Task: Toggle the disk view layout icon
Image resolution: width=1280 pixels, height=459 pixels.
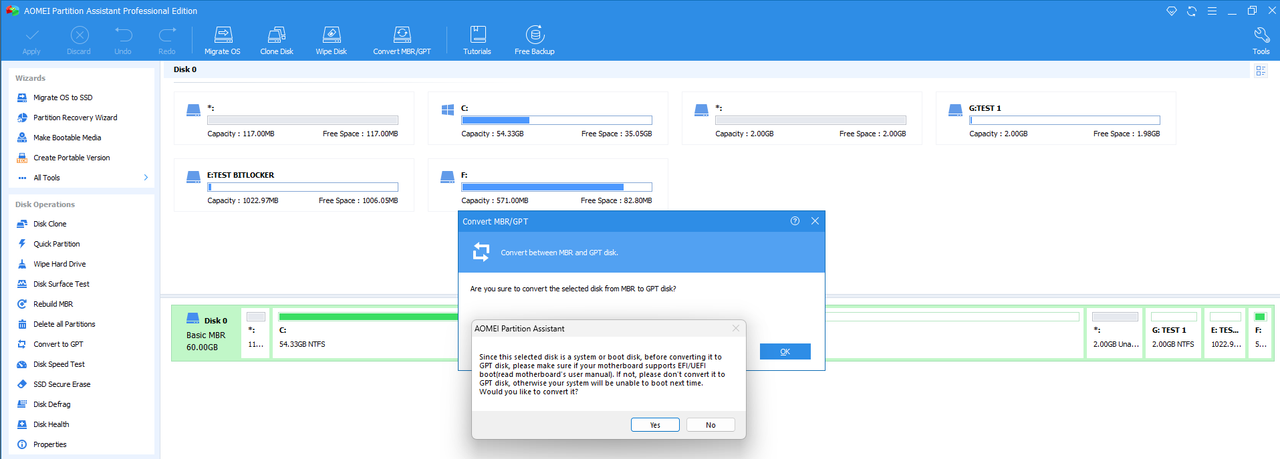Action: [x=1260, y=70]
